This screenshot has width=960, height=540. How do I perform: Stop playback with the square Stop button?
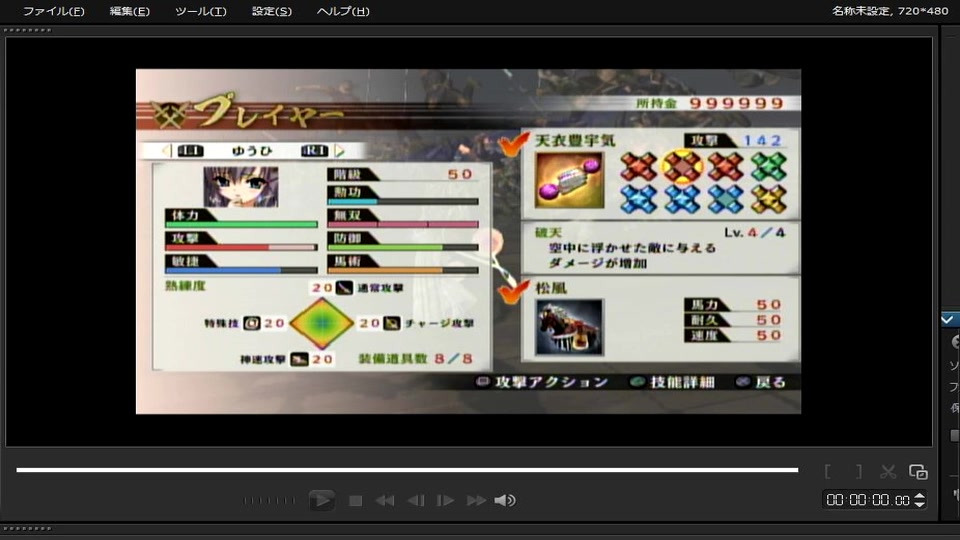(355, 501)
